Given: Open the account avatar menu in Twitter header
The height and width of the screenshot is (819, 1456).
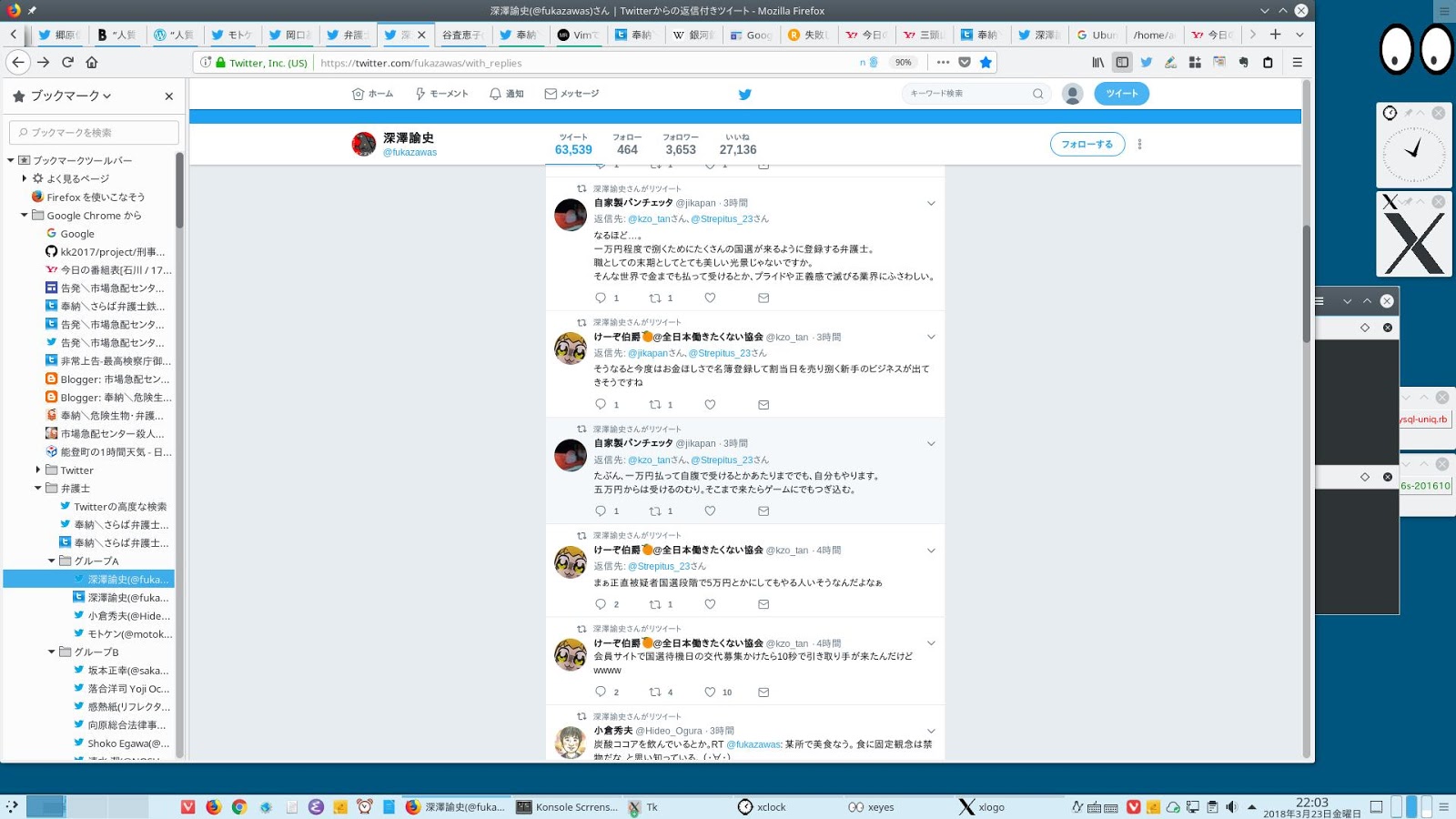Looking at the screenshot, I should click(x=1073, y=94).
